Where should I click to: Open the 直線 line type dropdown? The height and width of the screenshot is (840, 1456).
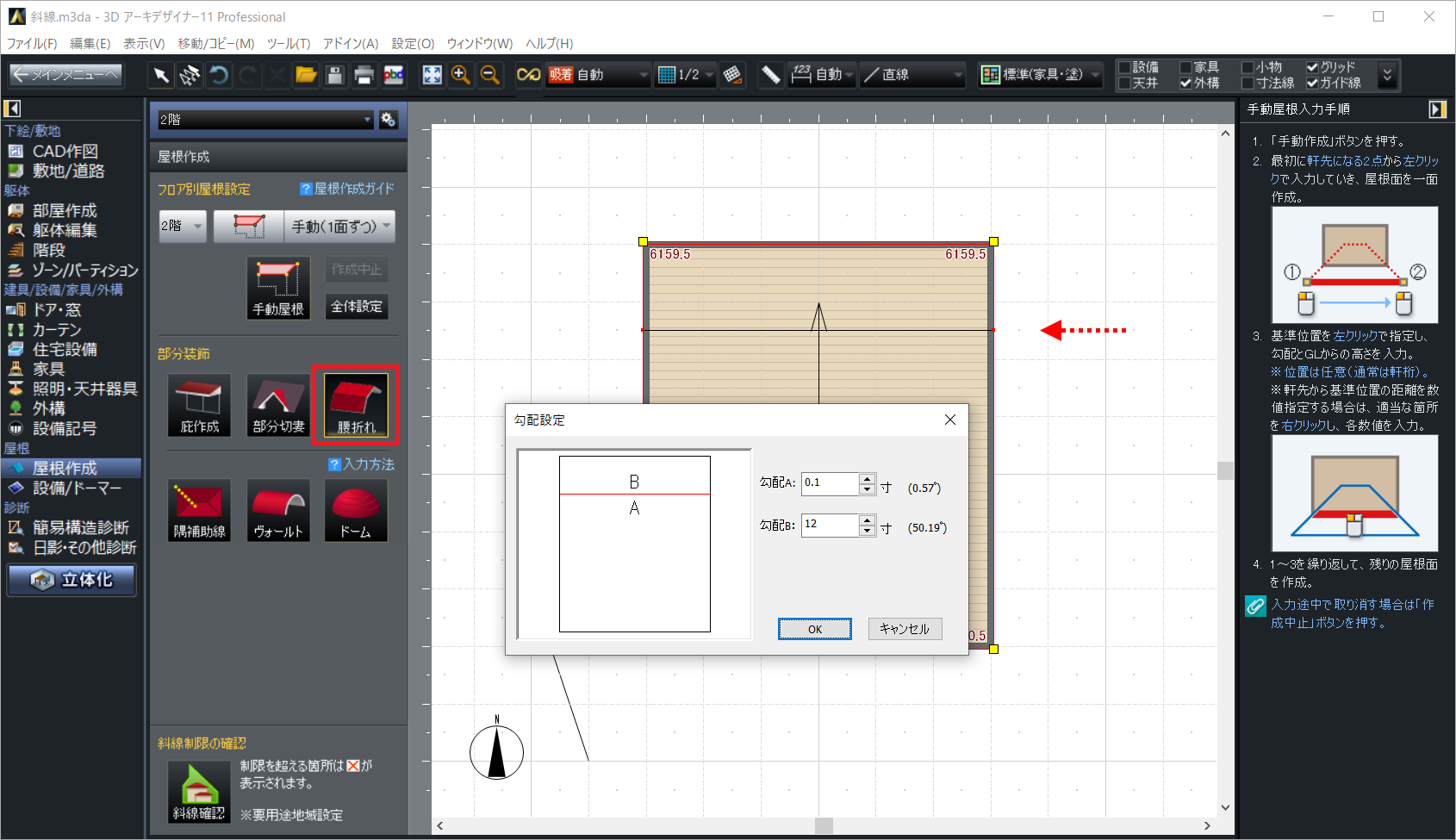coord(913,76)
